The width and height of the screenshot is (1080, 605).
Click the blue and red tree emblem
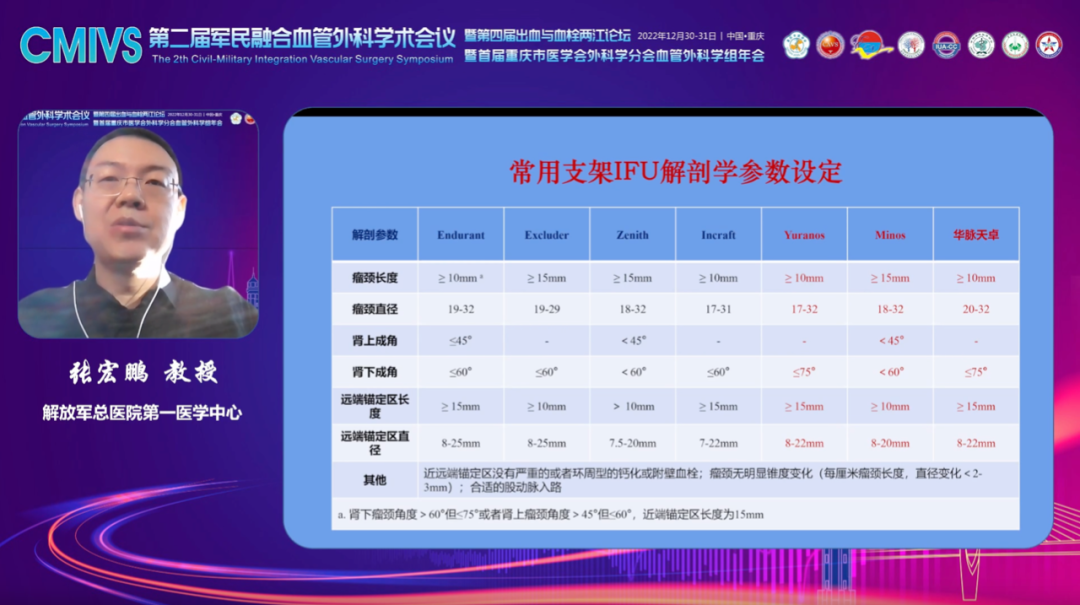pyautogui.click(x=911, y=45)
